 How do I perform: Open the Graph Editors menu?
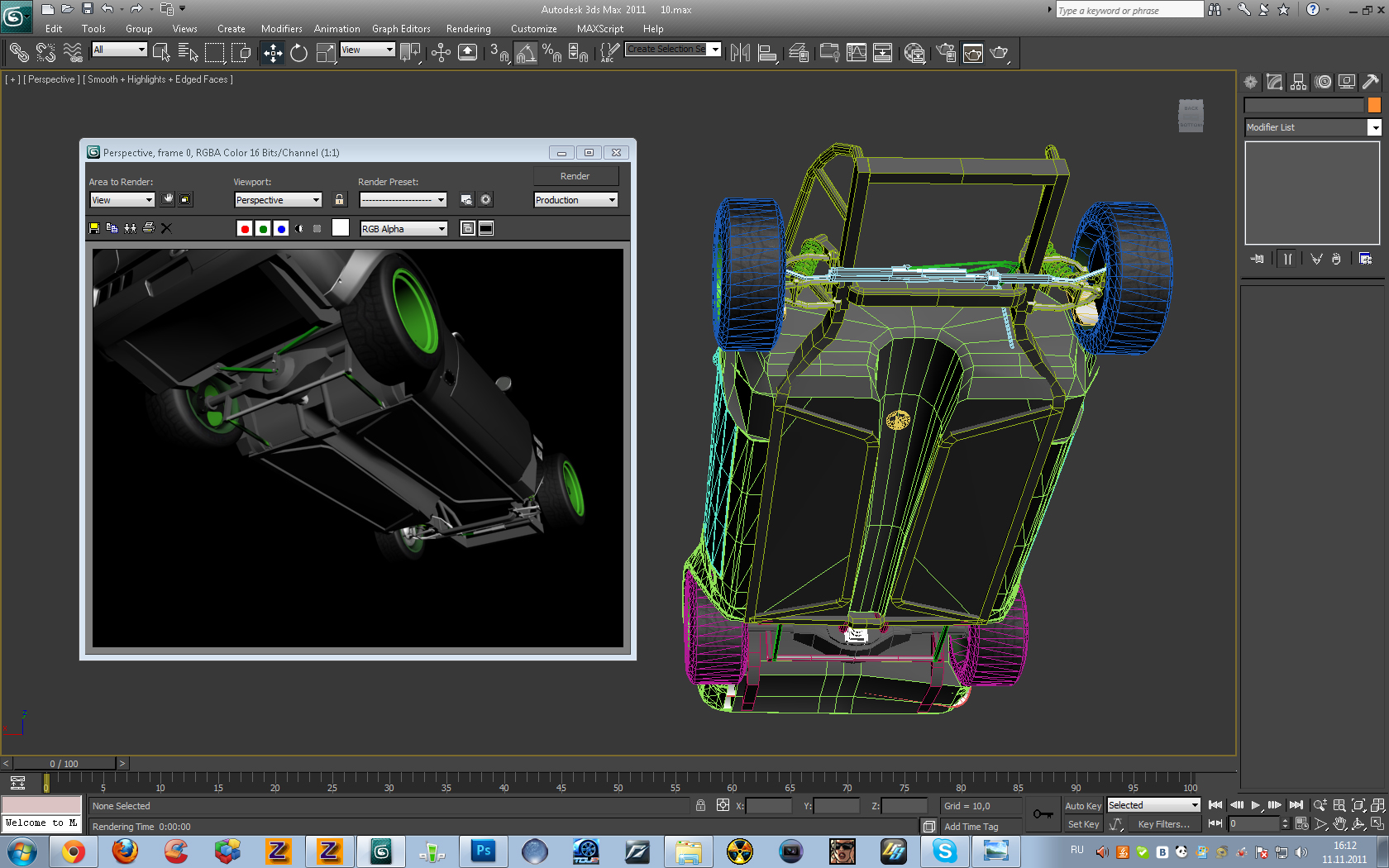coord(401,29)
